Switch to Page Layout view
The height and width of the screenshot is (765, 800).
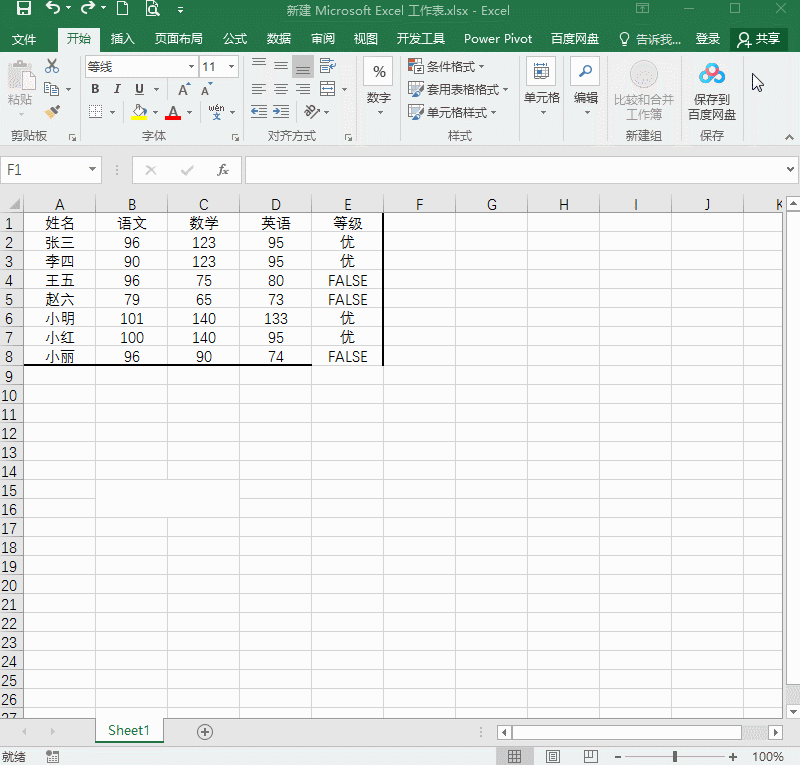click(552, 757)
